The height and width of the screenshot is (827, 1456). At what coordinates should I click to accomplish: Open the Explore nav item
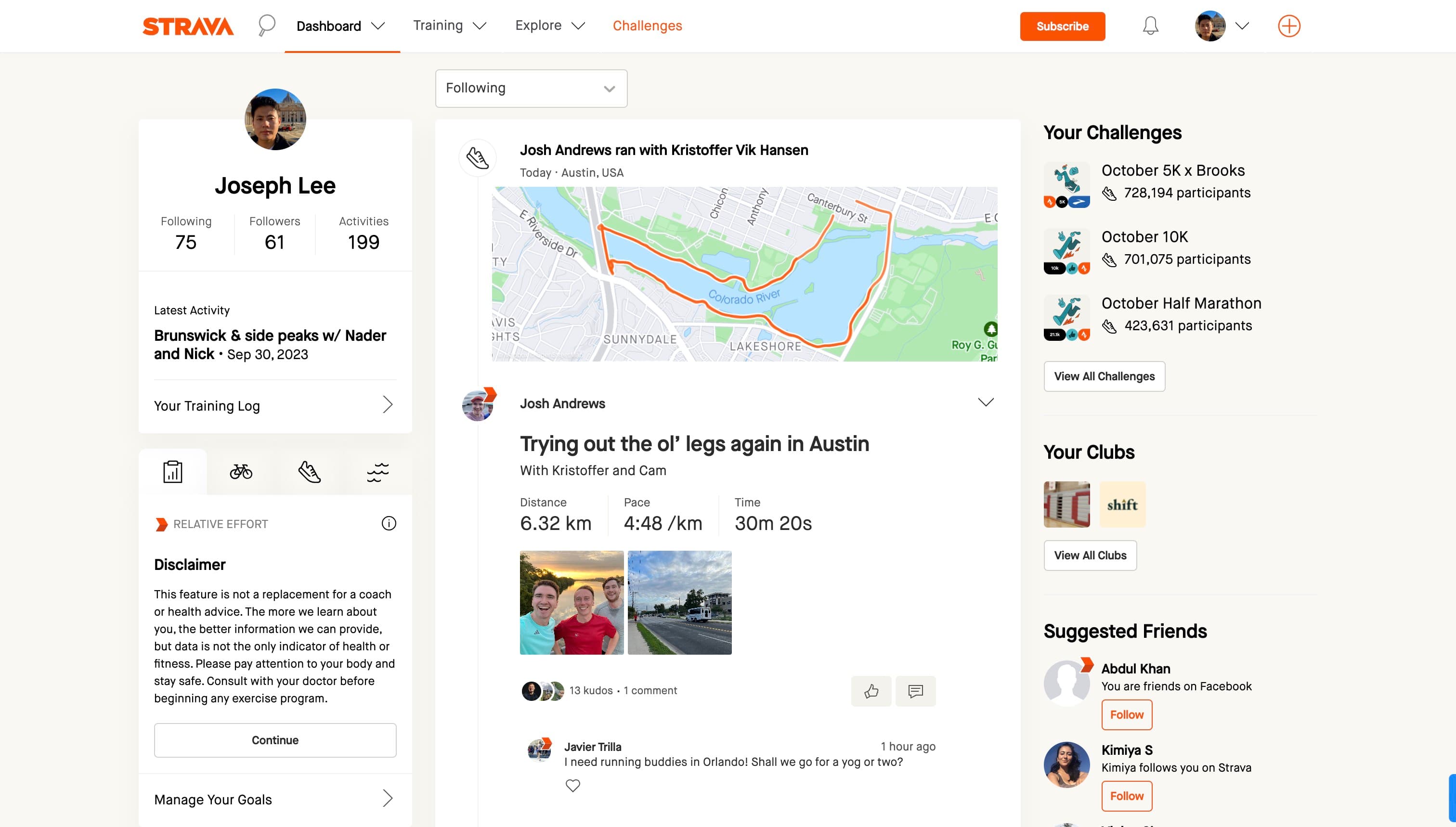pyautogui.click(x=538, y=26)
